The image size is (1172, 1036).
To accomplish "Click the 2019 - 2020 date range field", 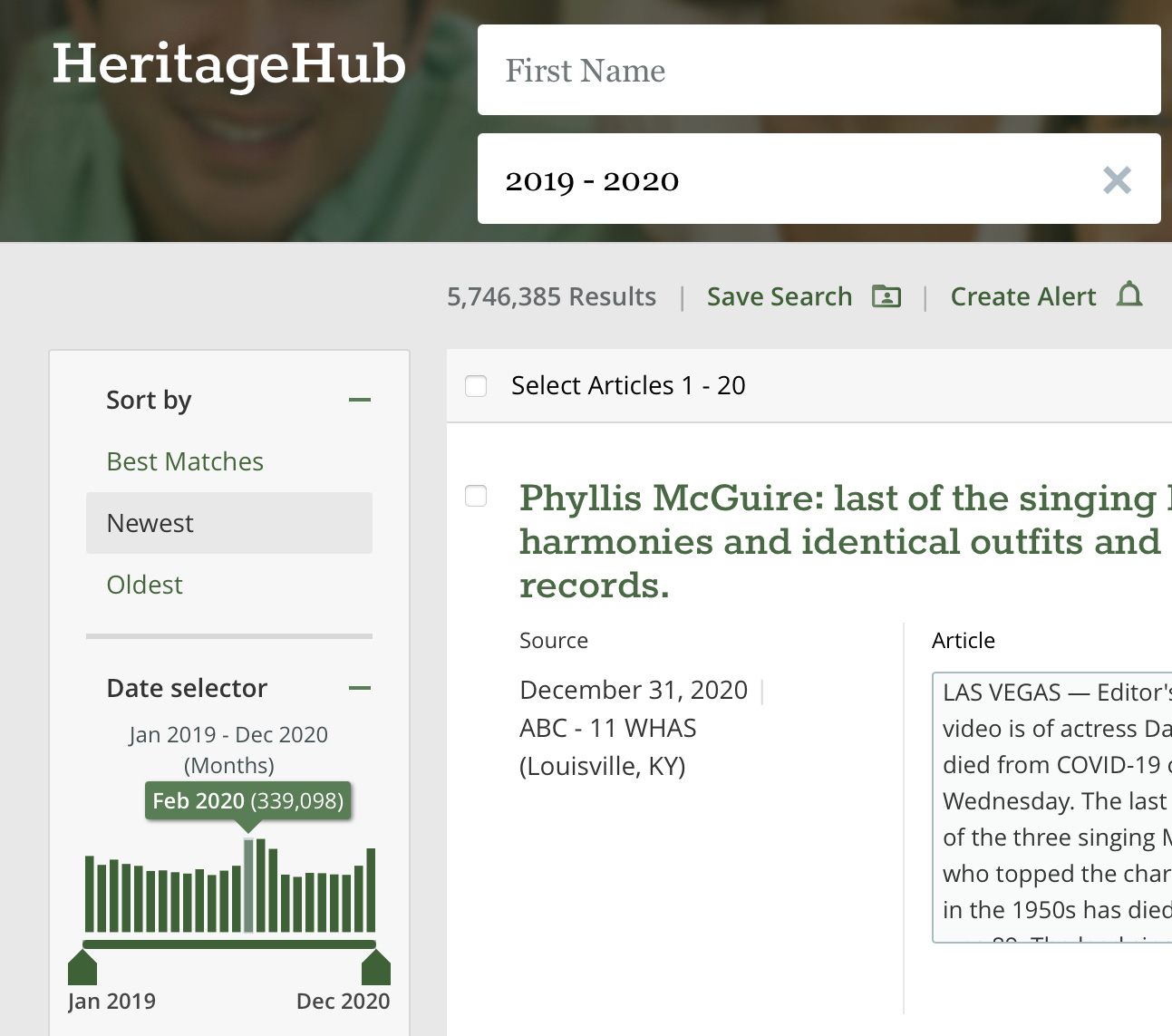I will (x=818, y=179).
